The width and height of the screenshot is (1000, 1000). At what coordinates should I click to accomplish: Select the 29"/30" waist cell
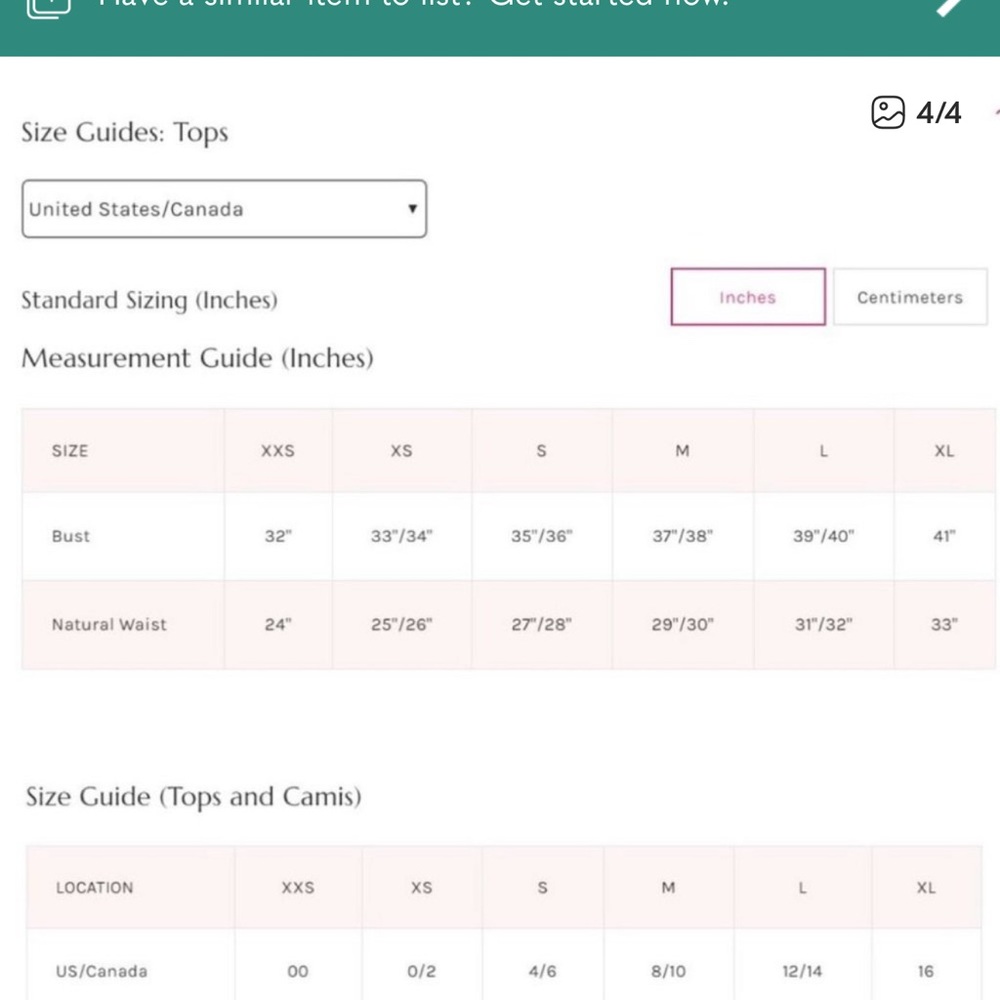click(x=682, y=624)
